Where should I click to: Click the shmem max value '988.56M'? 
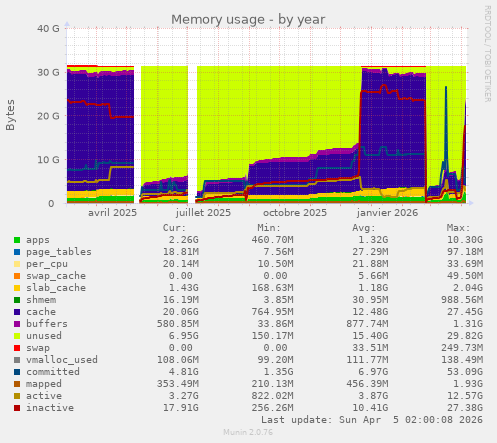[462, 300]
